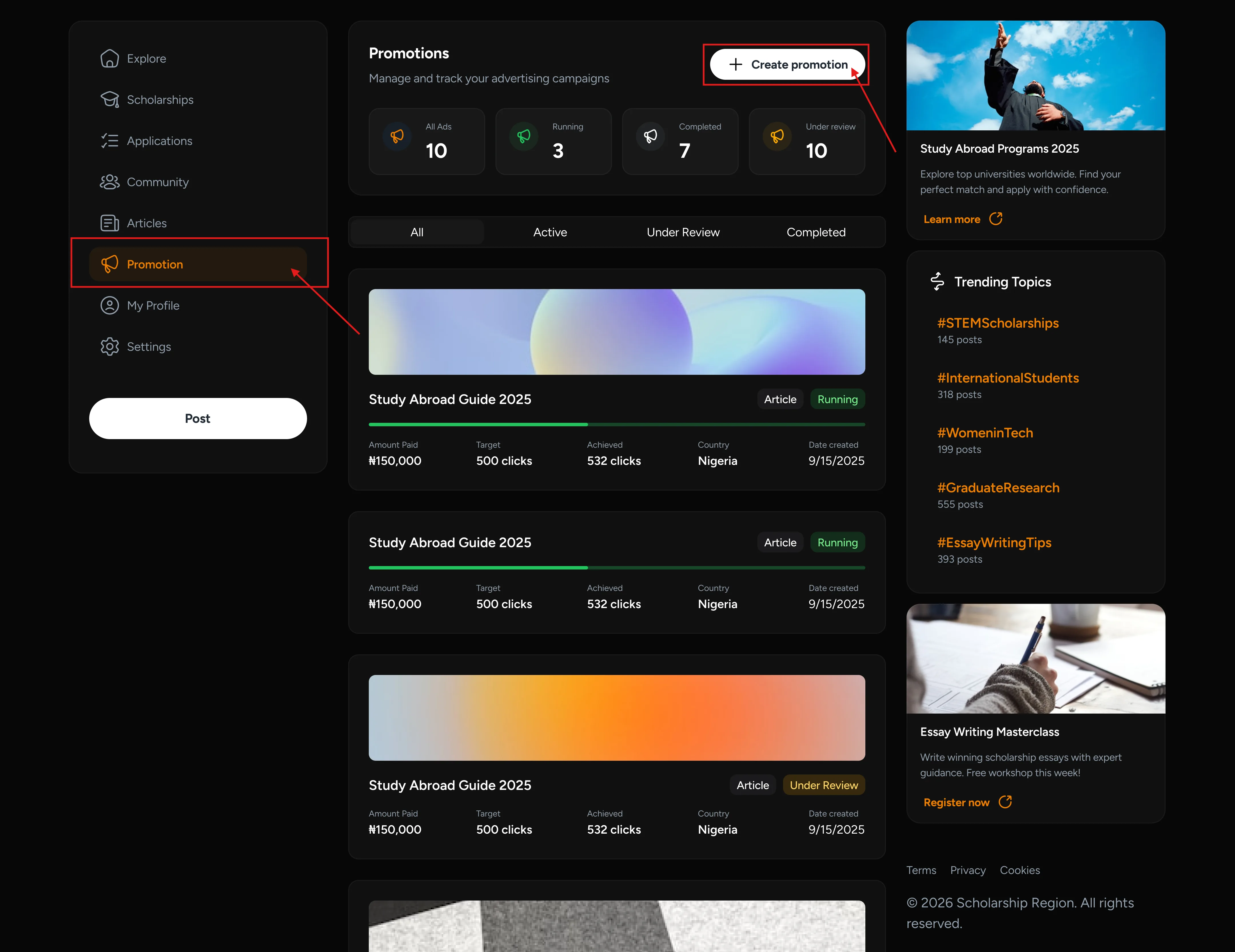
Task: Open the Settings gear icon
Action: click(x=110, y=346)
